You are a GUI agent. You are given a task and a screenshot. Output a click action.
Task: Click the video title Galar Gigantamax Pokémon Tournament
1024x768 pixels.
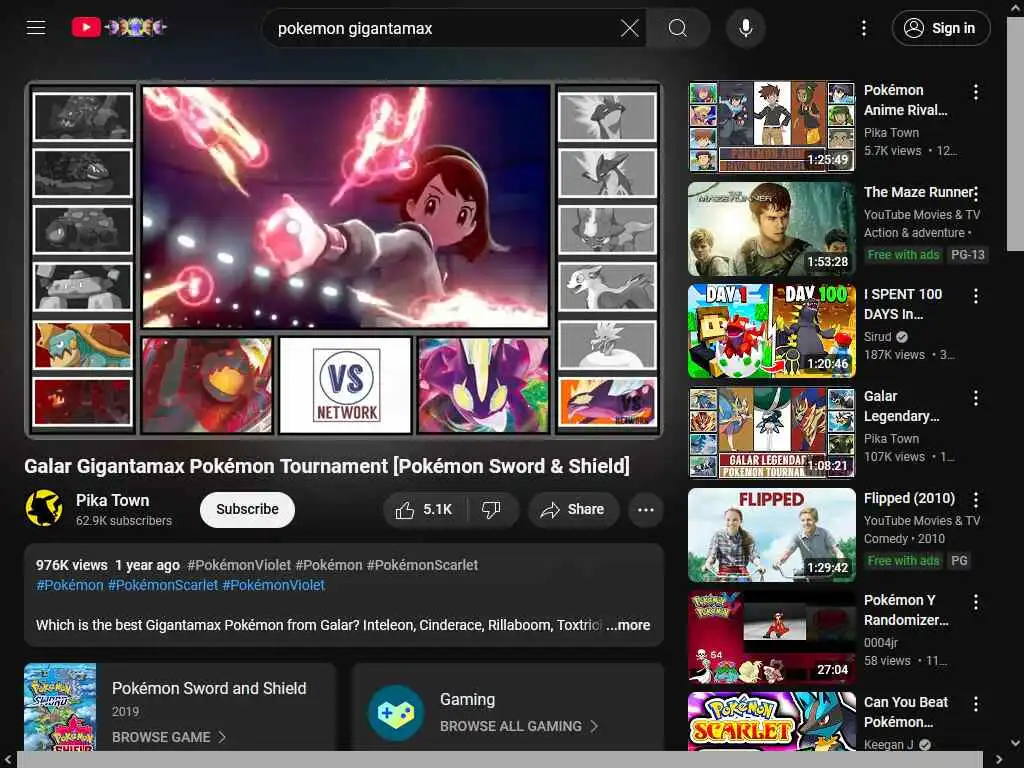[327, 466]
